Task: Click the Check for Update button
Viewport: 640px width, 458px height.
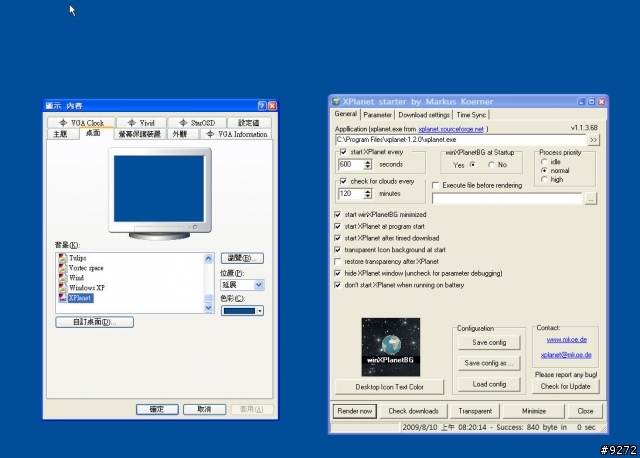Action: 565,386
